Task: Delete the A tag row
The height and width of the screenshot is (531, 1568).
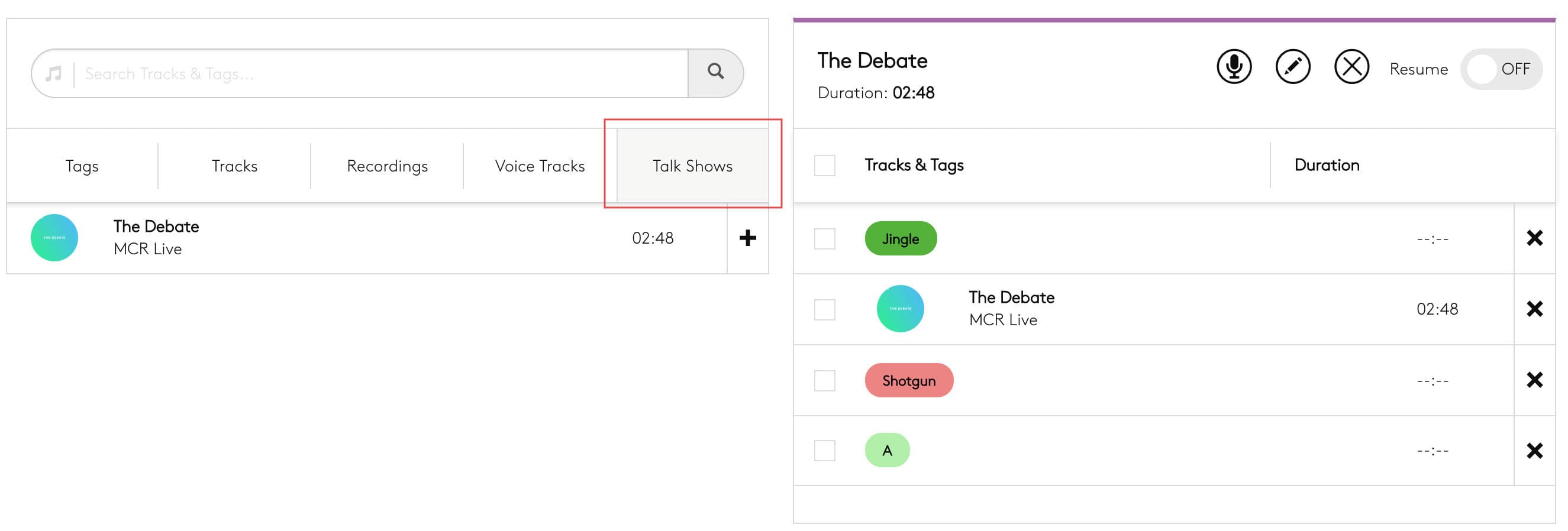Action: click(1534, 451)
